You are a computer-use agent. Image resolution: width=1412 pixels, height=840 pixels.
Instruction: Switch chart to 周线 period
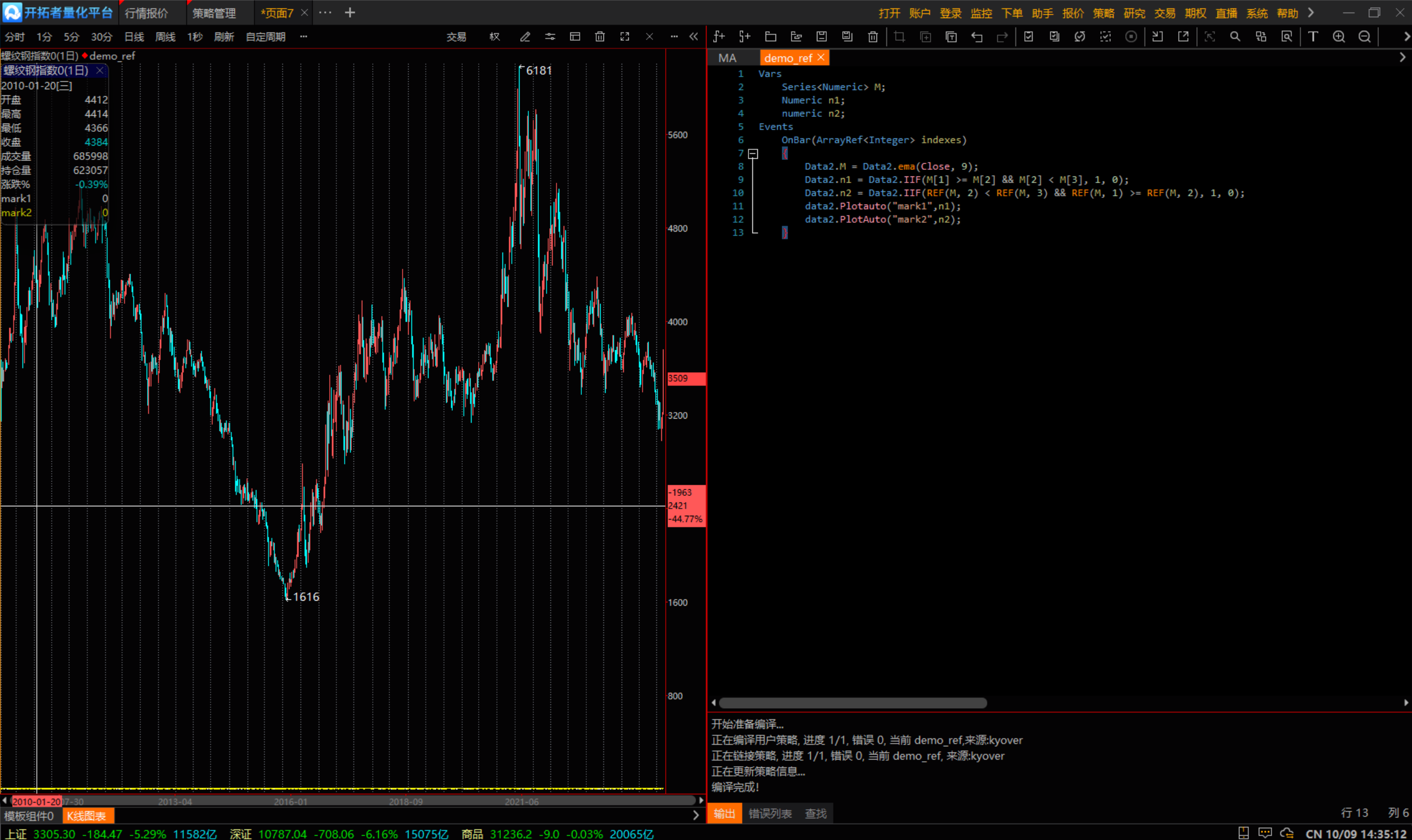(165, 37)
